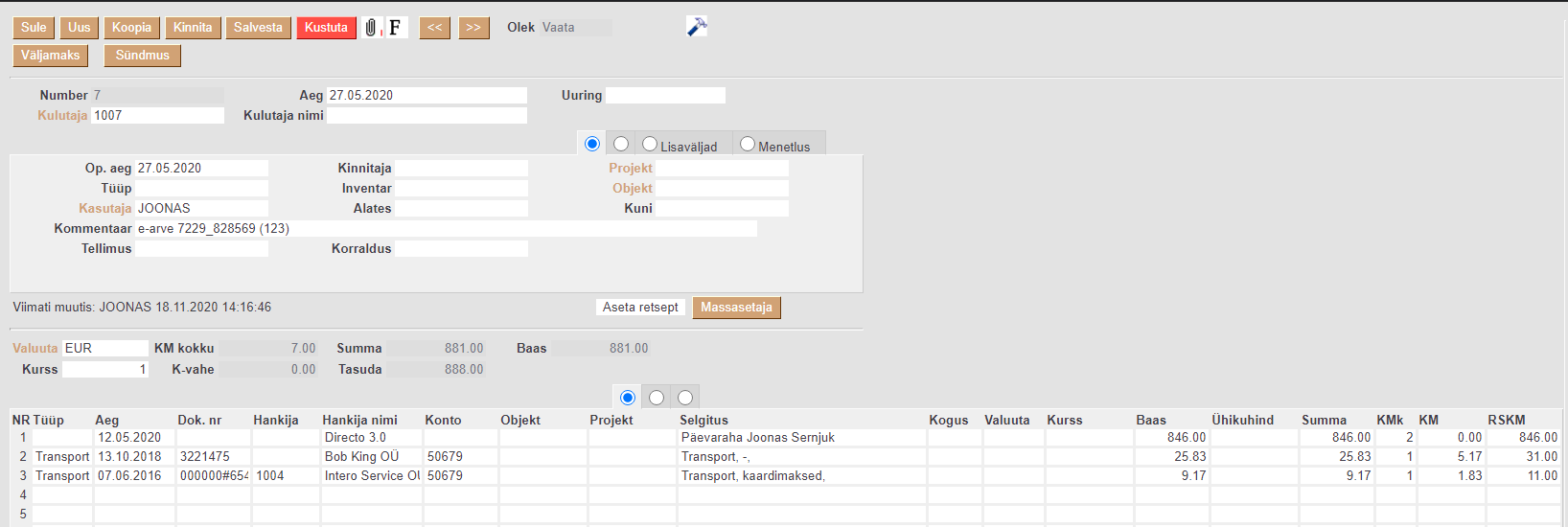Click the Massasetaja button

[x=736, y=308]
